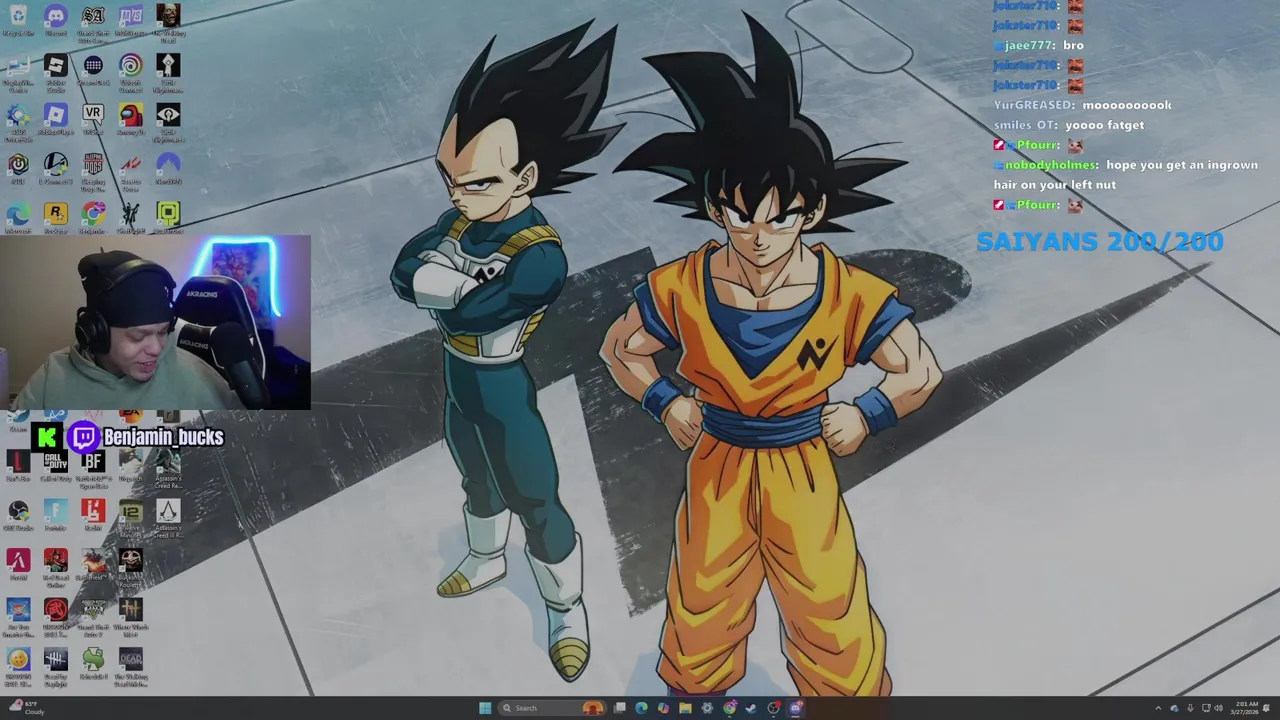Launch the Schedule I desktop shortcut

point(93,664)
